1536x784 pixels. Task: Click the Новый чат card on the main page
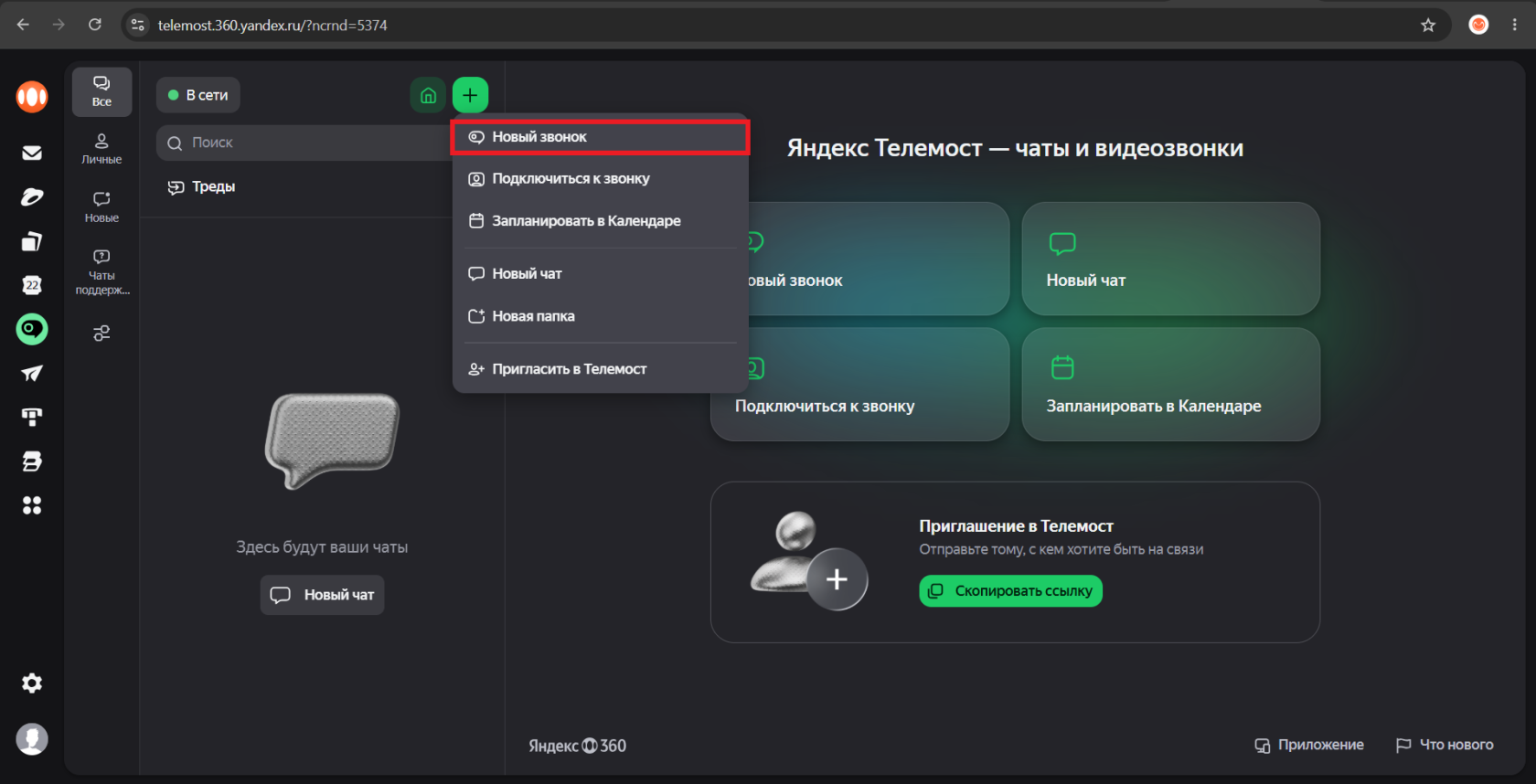pos(1170,259)
